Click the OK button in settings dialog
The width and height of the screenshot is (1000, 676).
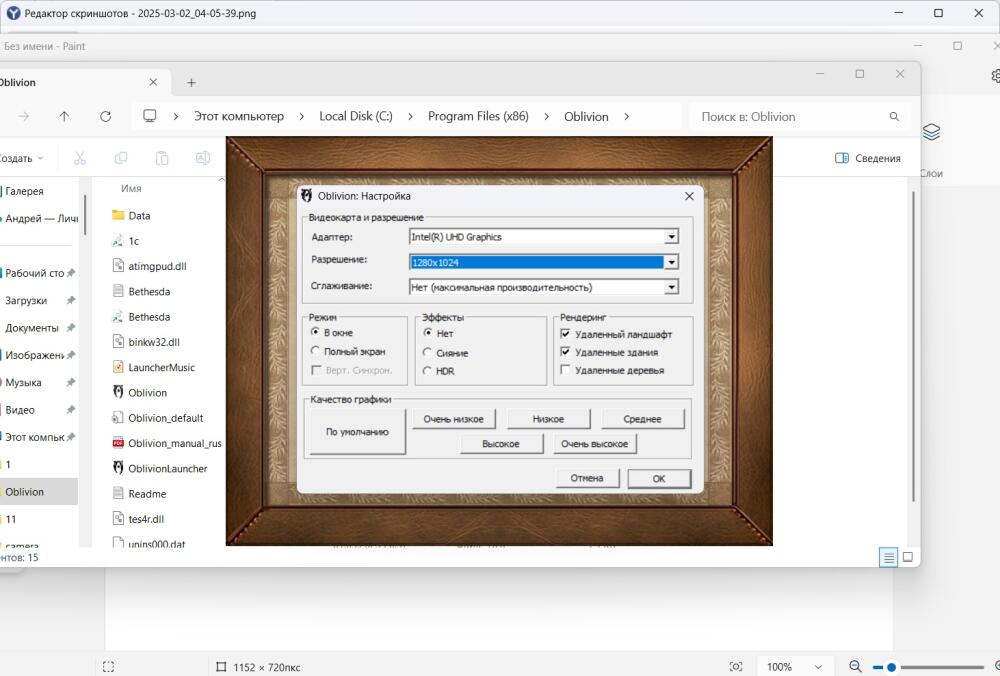659,479
